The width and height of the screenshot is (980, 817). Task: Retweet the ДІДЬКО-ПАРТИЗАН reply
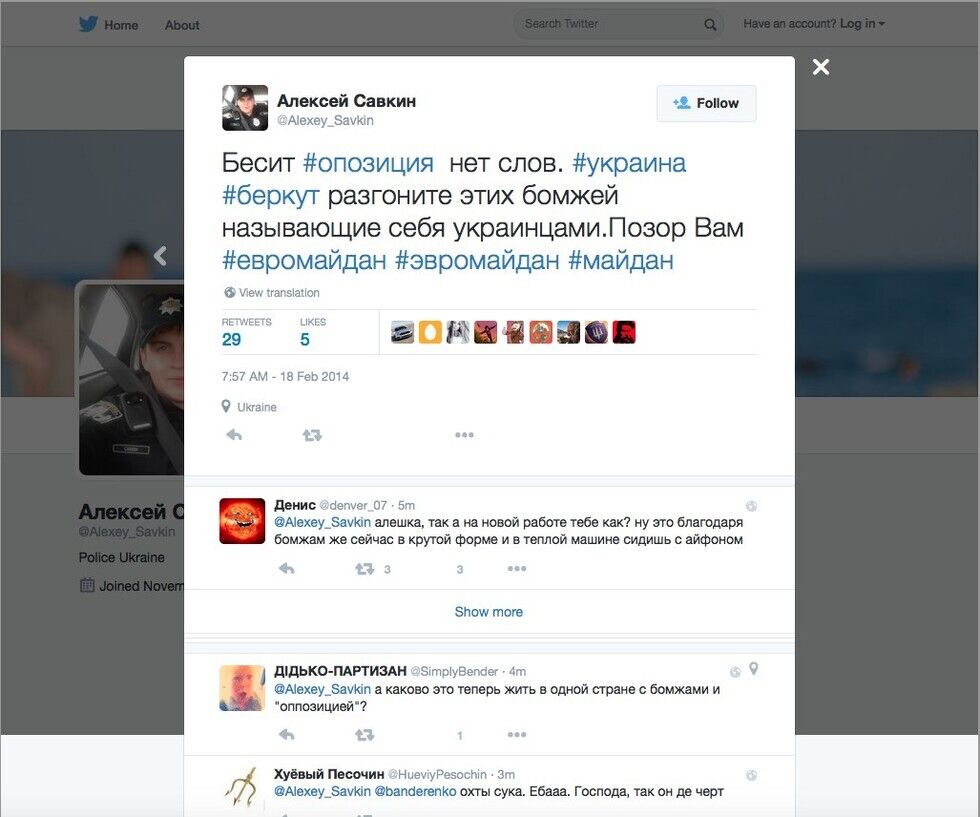pyautogui.click(x=364, y=734)
